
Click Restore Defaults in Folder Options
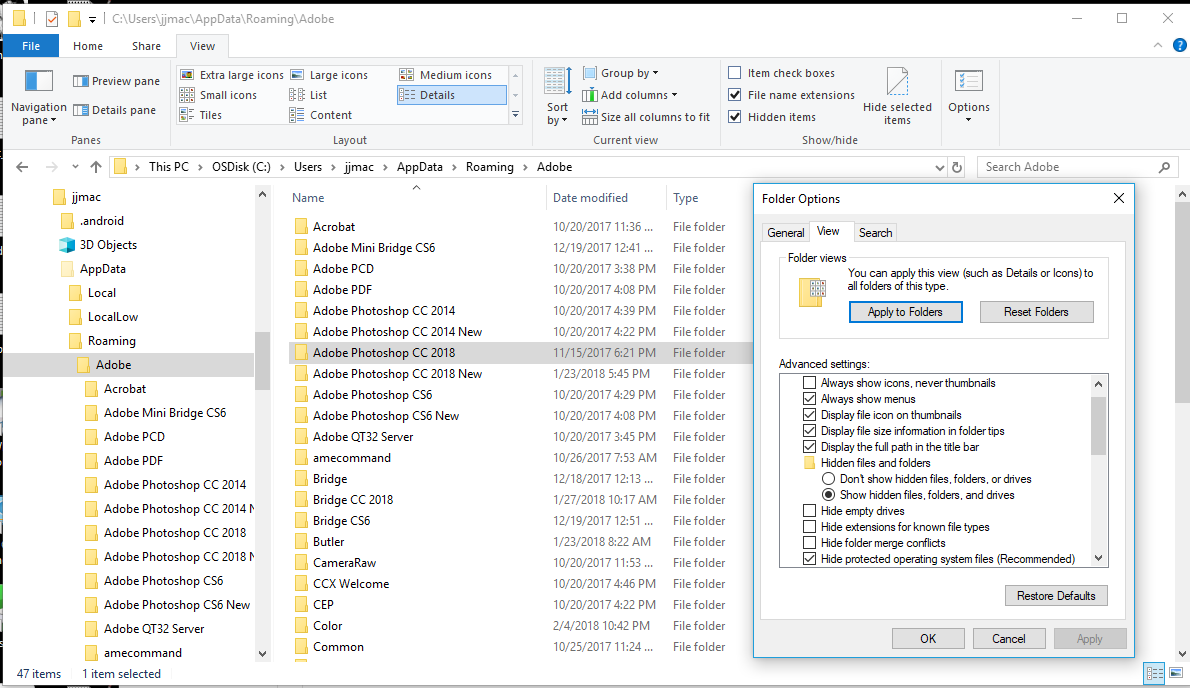pos(1056,595)
